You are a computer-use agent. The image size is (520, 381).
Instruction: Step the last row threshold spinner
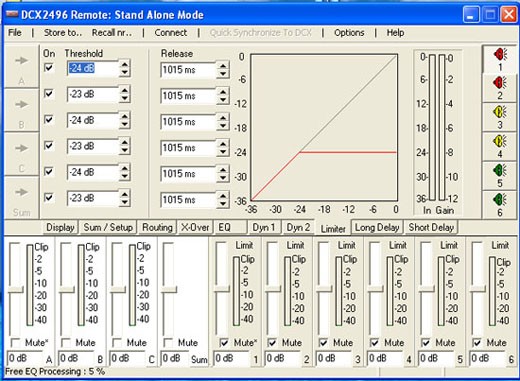tap(124, 198)
